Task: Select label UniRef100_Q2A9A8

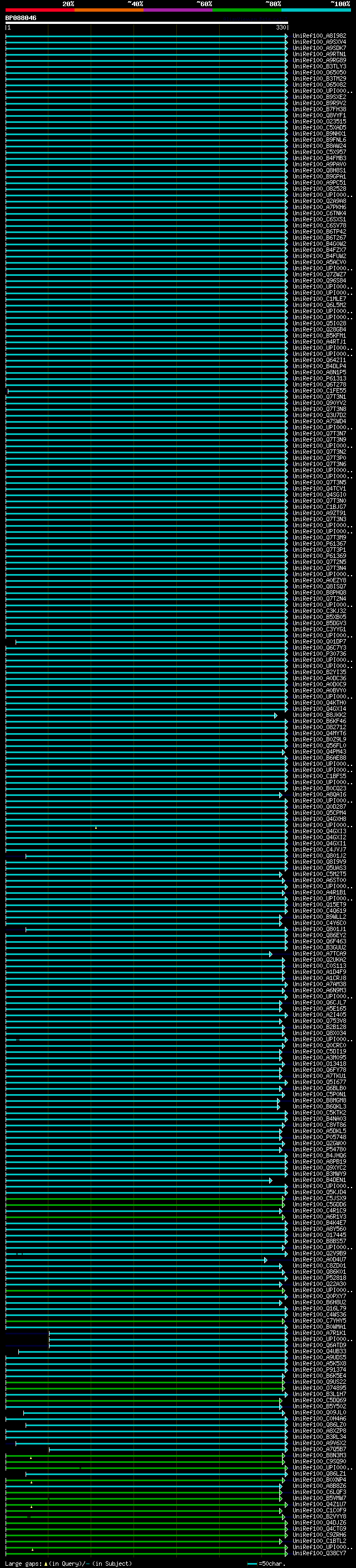Action: pyautogui.click(x=319, y=201)
